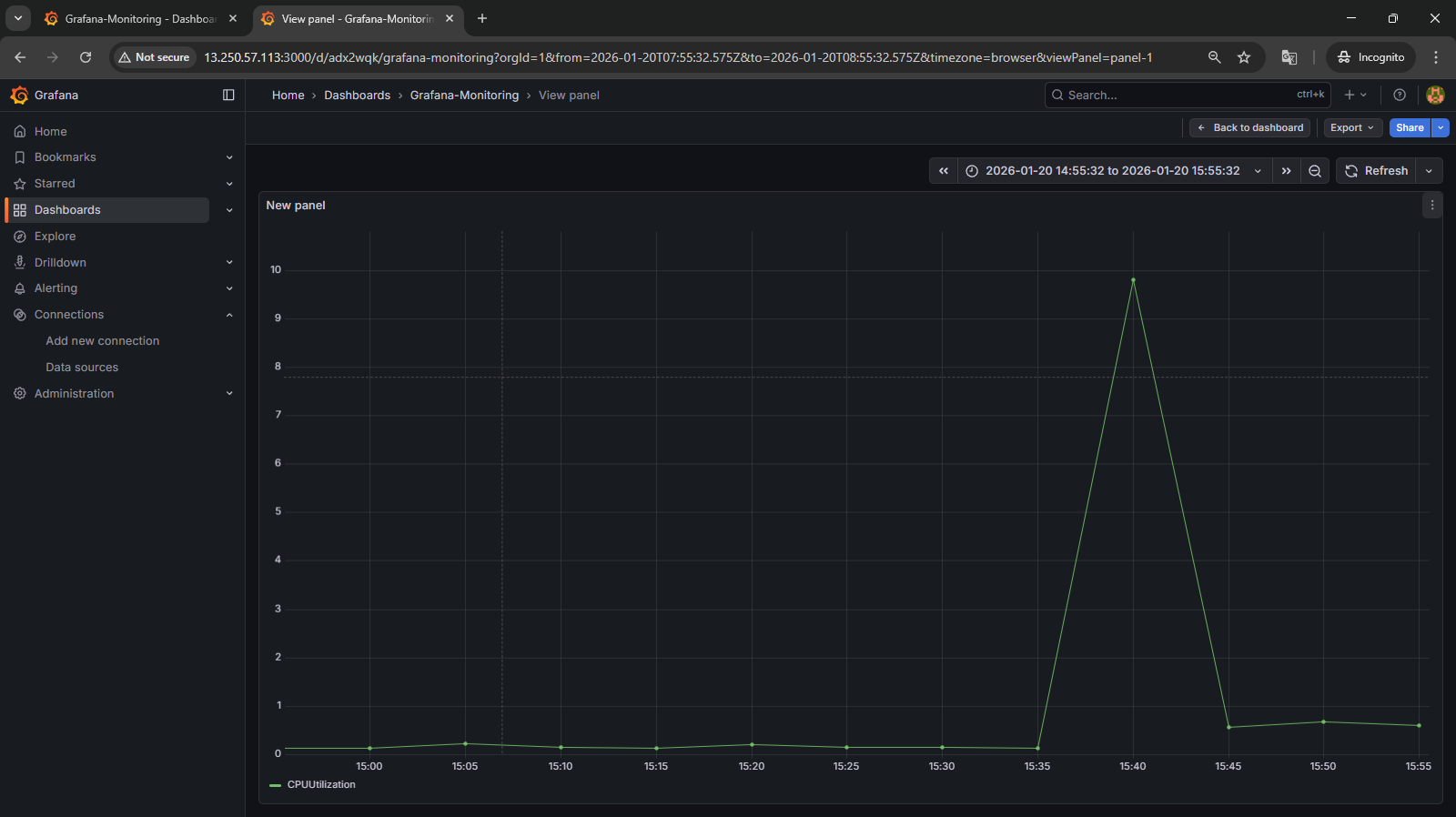Open the browser three-dot menu
Viewport: 1456px width, 817px height.
[1436, 57]
